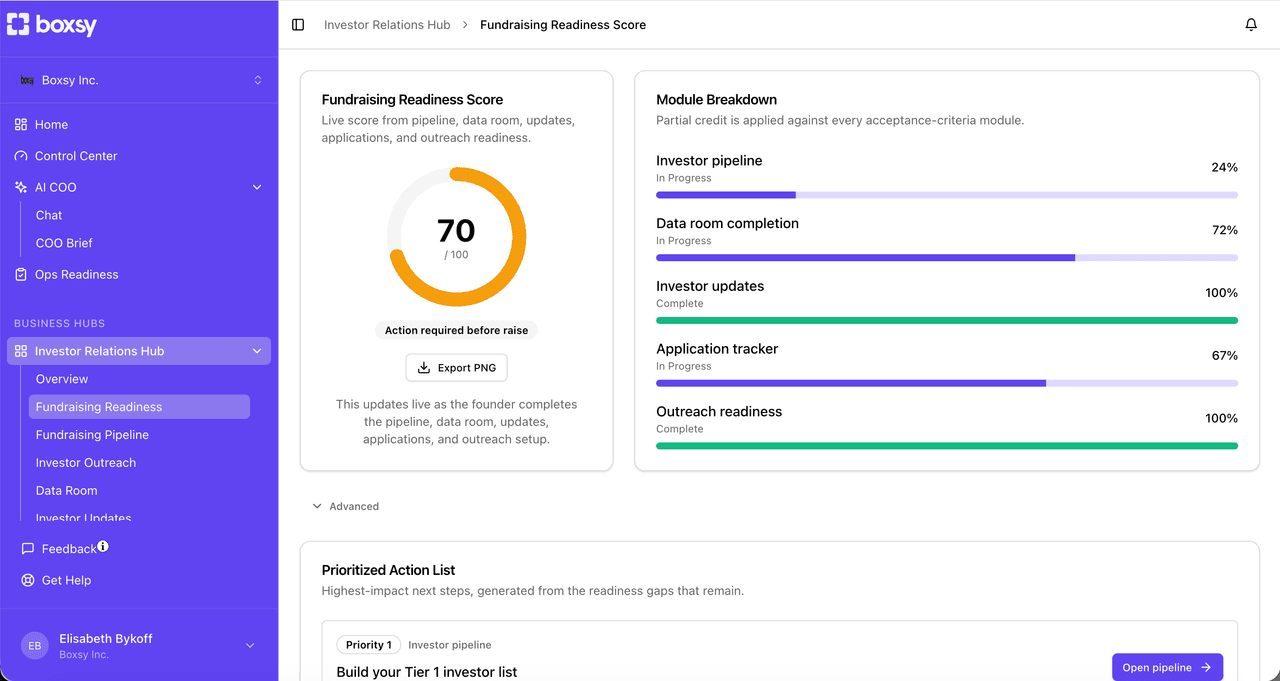Screen dimensions: 1280x681
Task: Click the arrow icon in Open pipeline
Action: [x=1206, y=668]
